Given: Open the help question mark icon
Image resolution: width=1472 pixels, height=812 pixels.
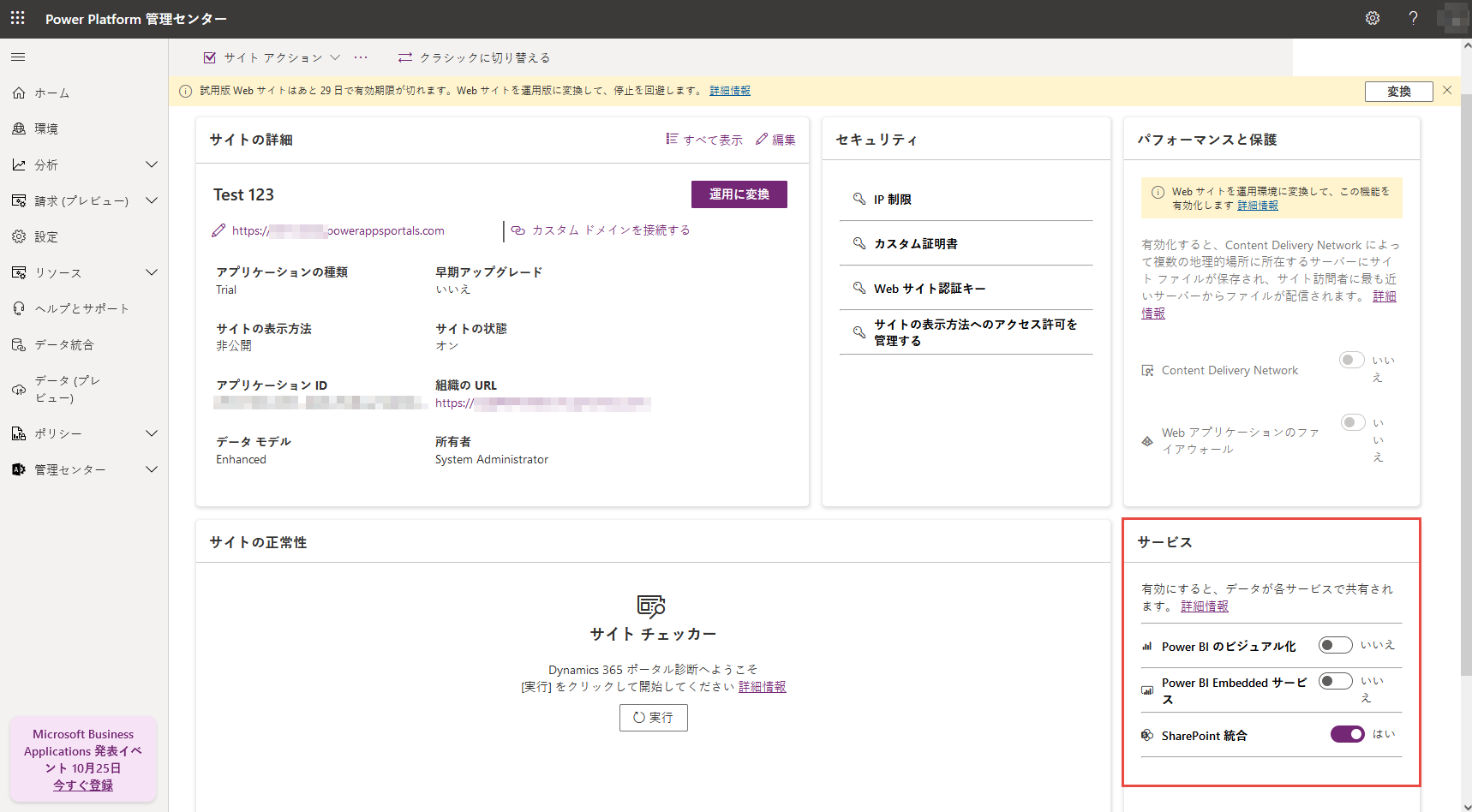Looking at the screenshot, I should pos(1414,18).
